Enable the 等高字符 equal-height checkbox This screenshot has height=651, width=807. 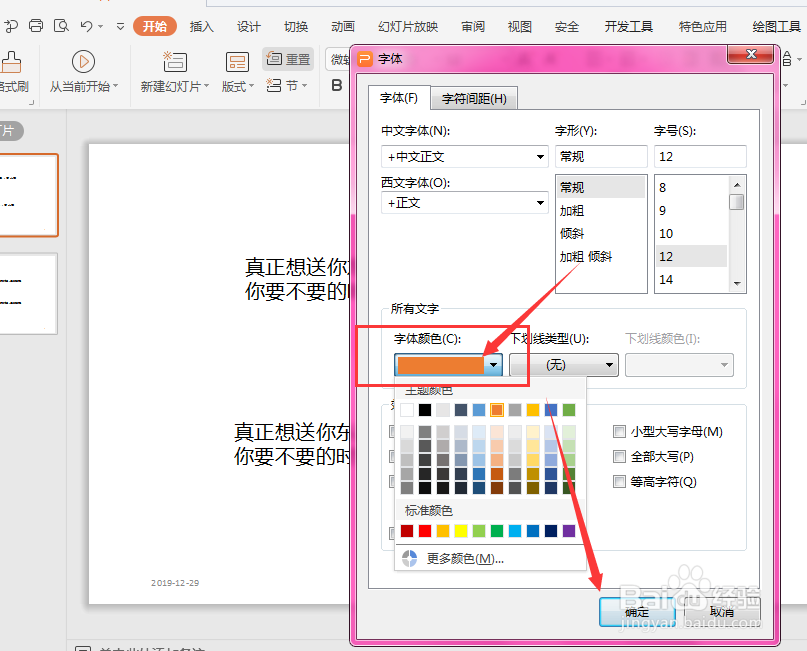[x=618, y=481]
